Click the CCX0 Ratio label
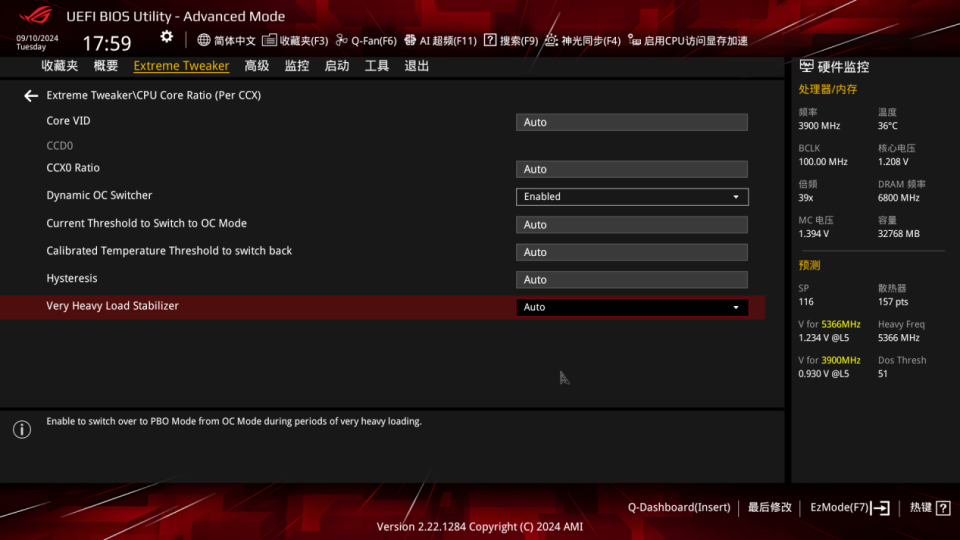 click(x=73, y=168)
